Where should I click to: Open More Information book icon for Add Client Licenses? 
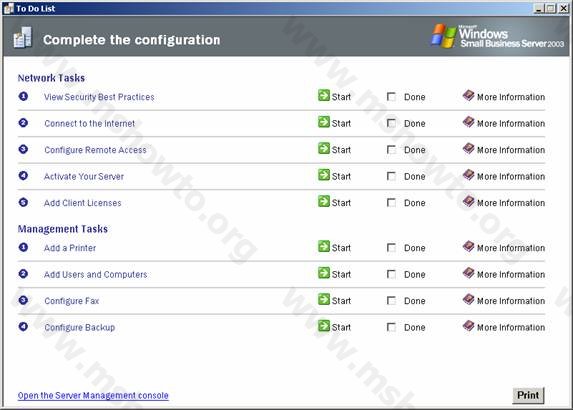pos(468,201)
